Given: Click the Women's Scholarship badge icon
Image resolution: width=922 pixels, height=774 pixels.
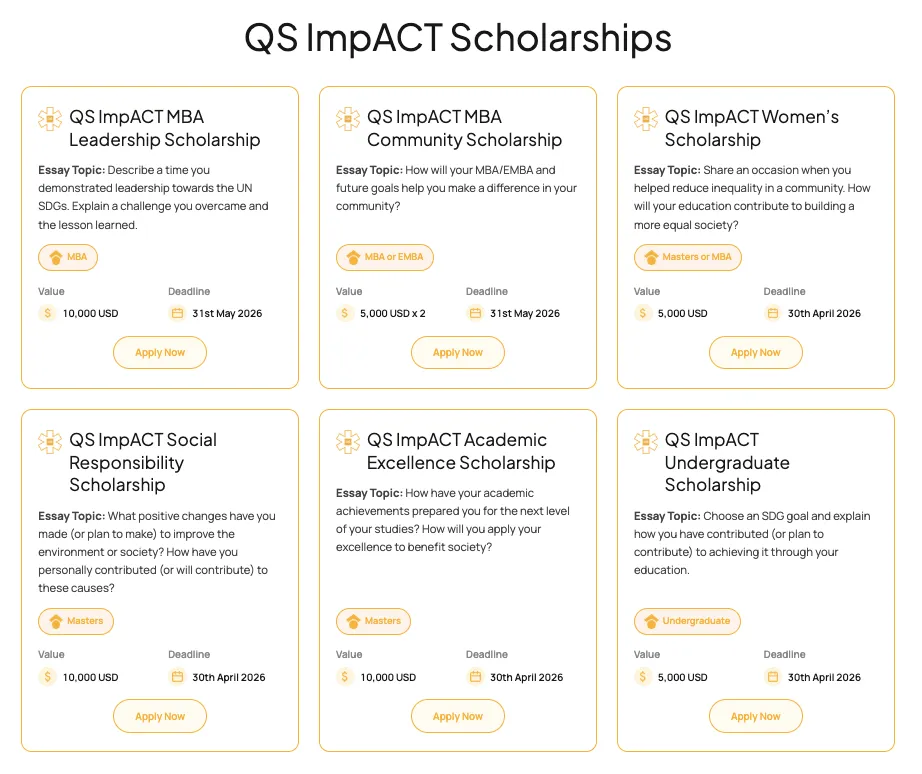Looking at the screenshot, I should pyautogui.click(x=646, y=119).
